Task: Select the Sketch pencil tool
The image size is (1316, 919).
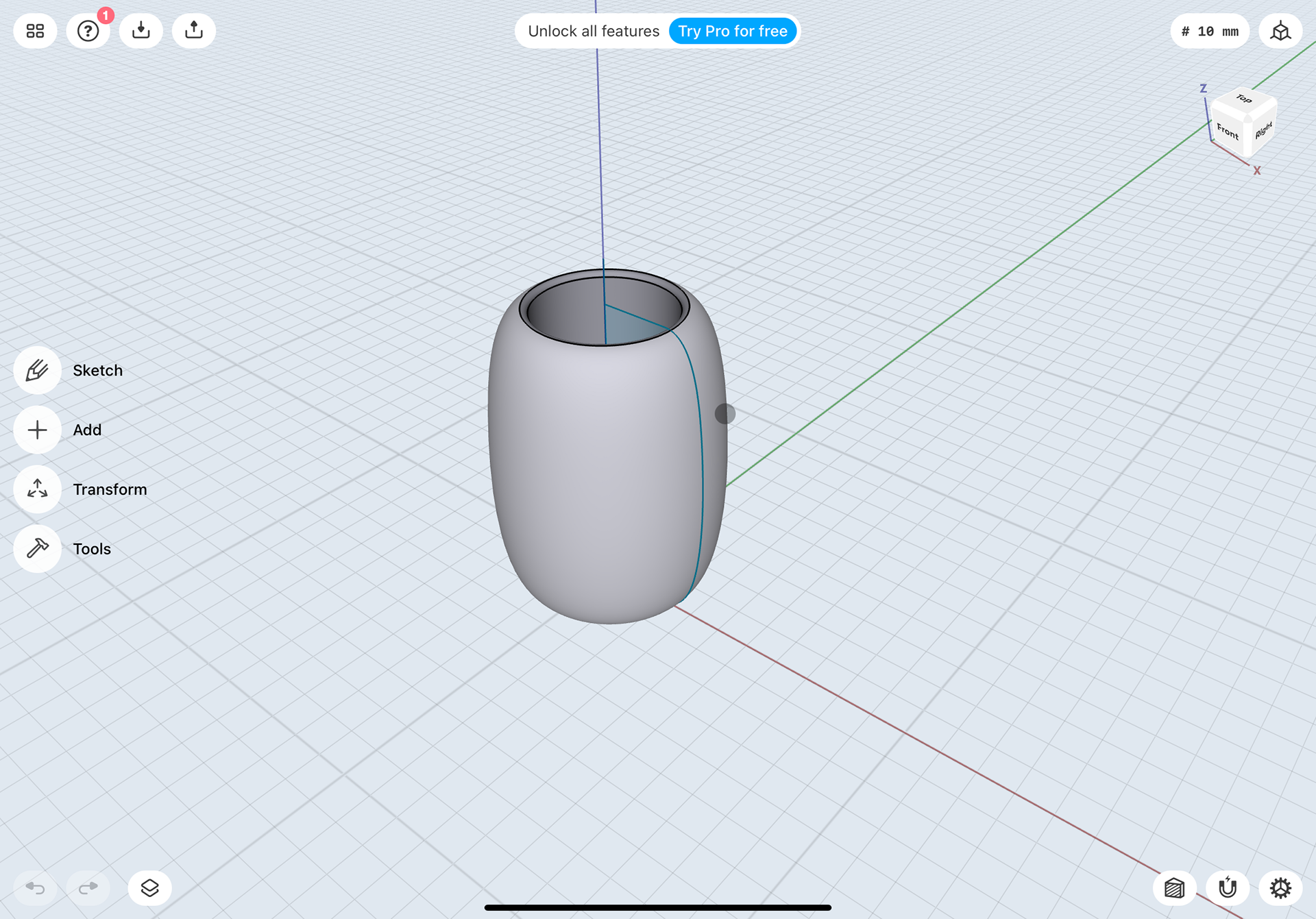Action: tap(38, 371)
